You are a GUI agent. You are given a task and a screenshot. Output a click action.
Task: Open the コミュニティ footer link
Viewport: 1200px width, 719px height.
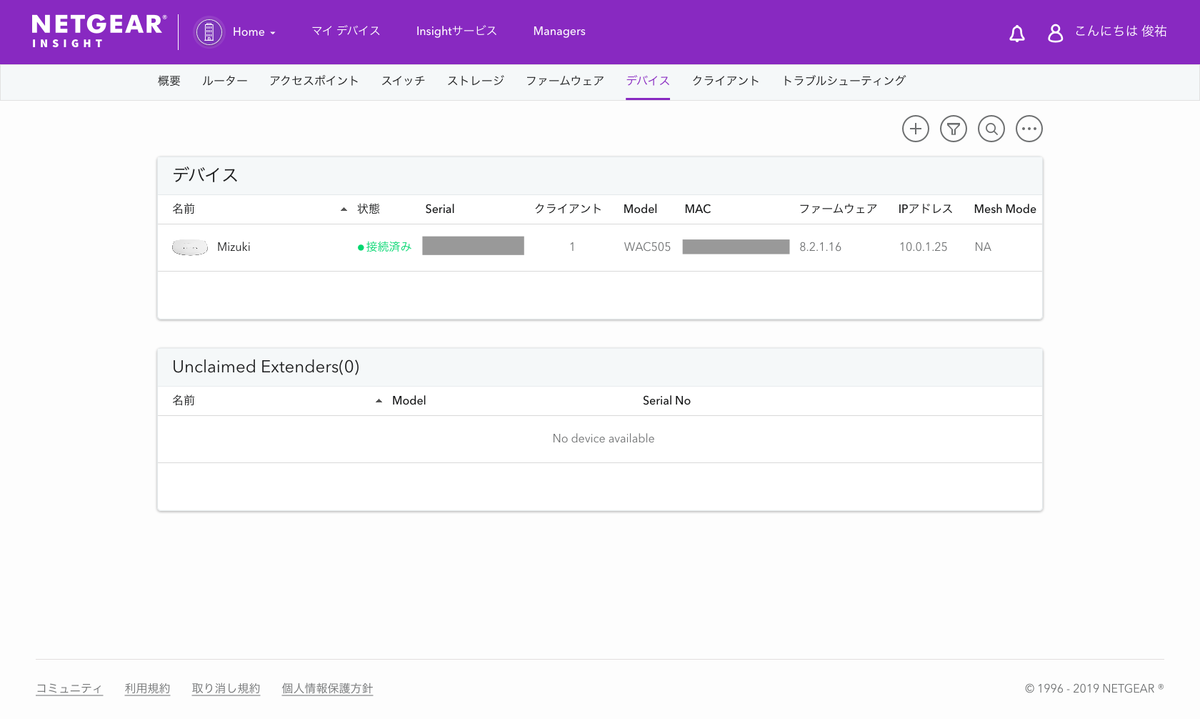[x=69, y=689]
